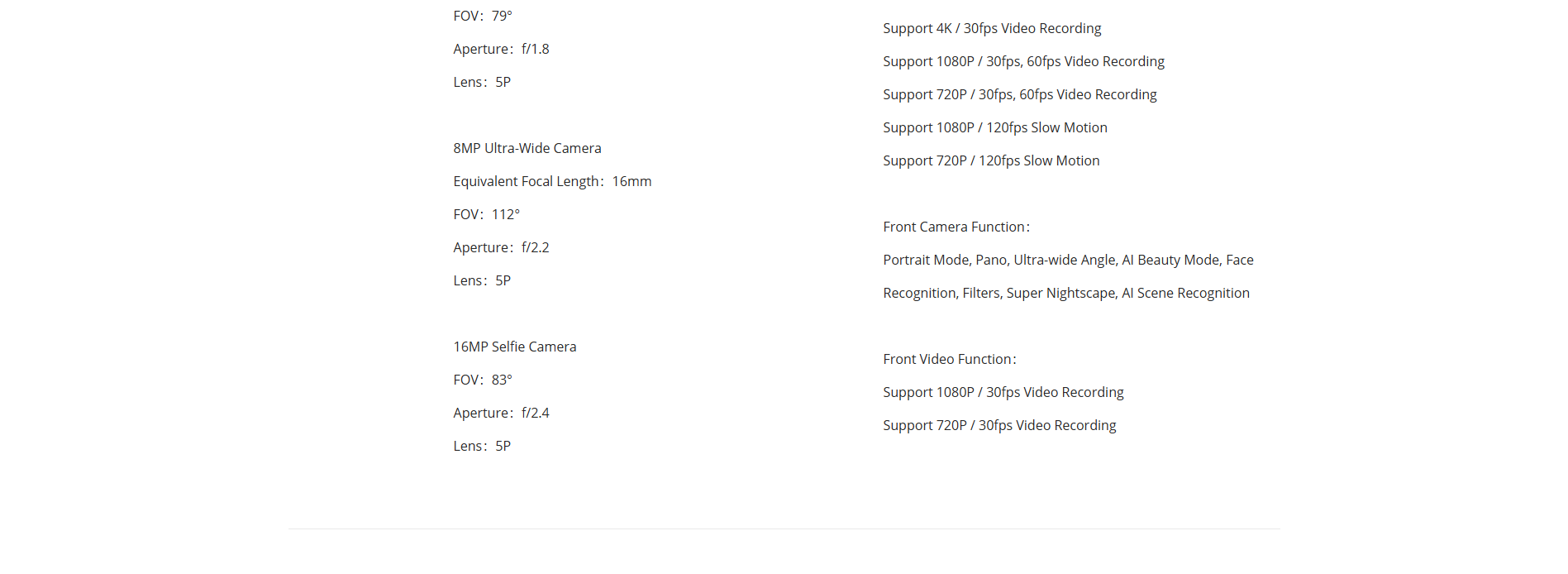This screenshot has width=1568, height=574.
Task: Click Support 720P / 30fps Video Recording line
Action: point(999,425)
